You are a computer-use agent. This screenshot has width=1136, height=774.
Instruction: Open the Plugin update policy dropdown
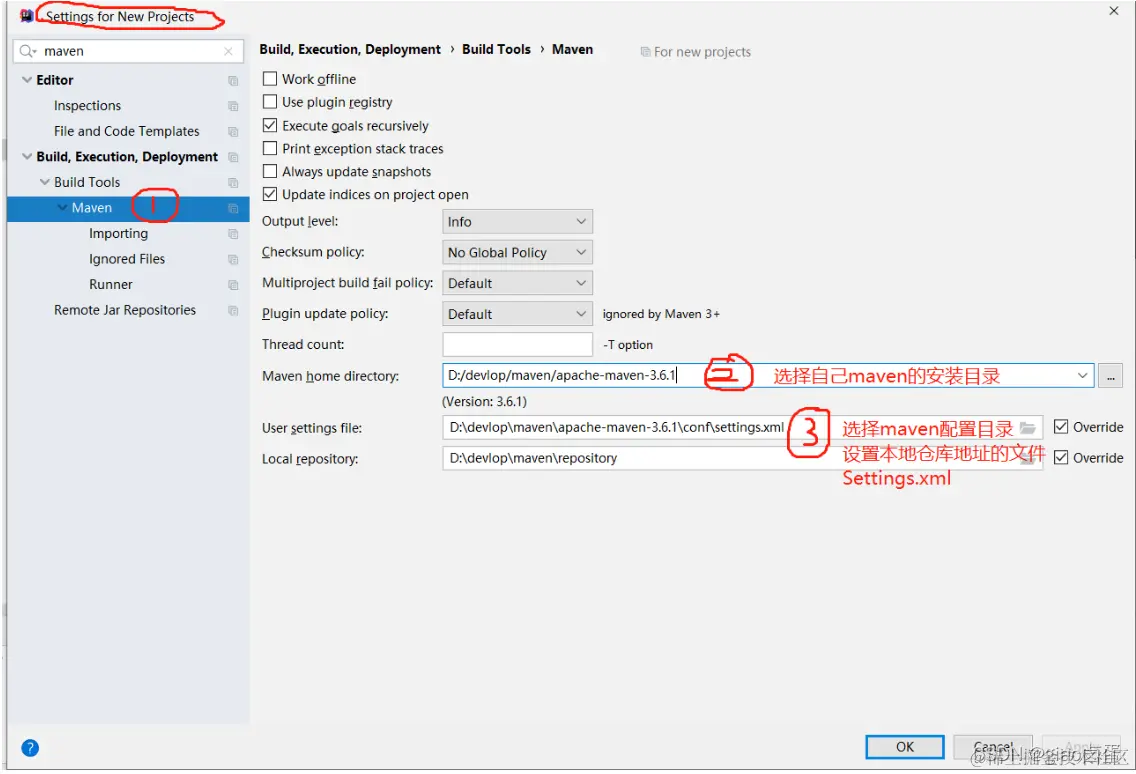pos(517,314)
